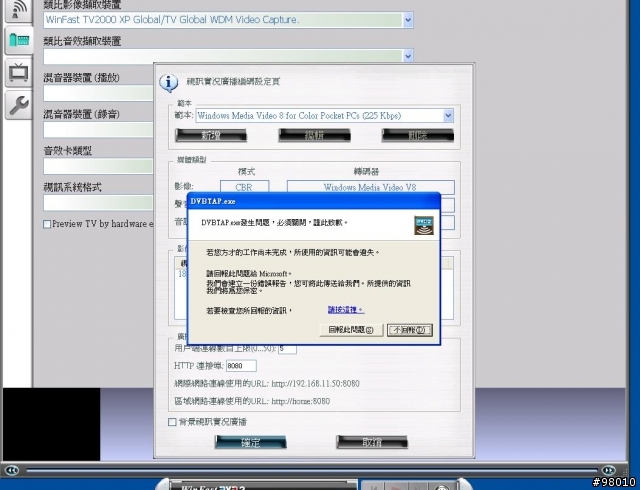Click the HTTP port 8080 field

coord(241,366)
